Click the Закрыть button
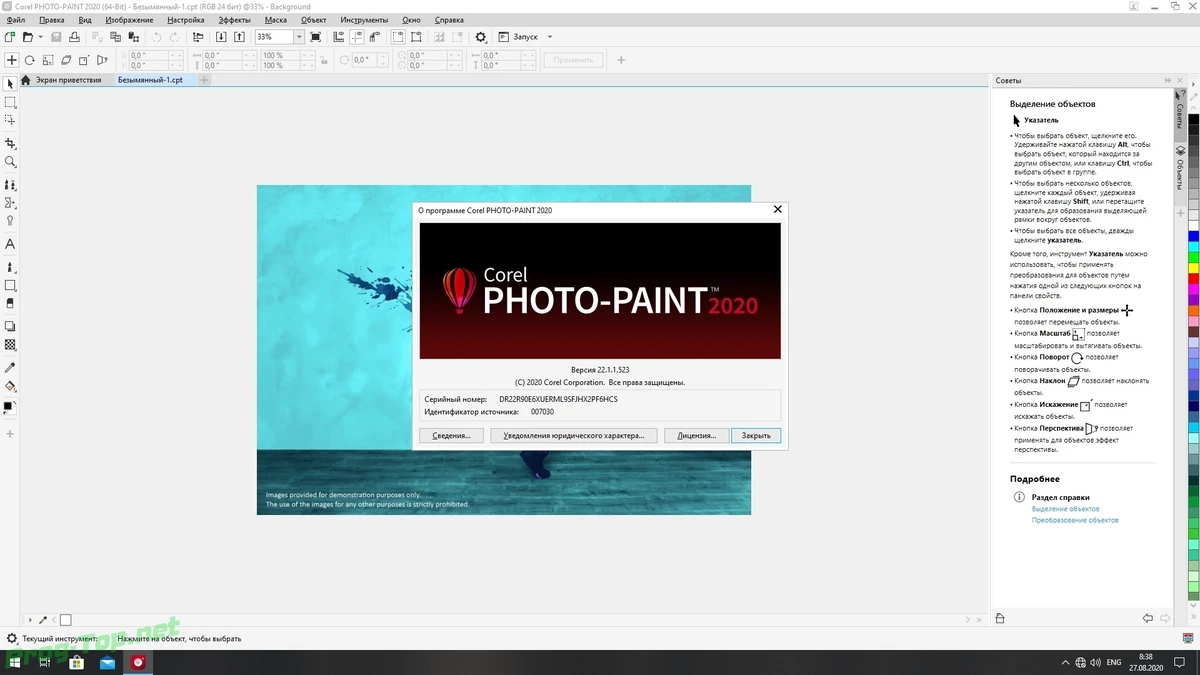 756,436
